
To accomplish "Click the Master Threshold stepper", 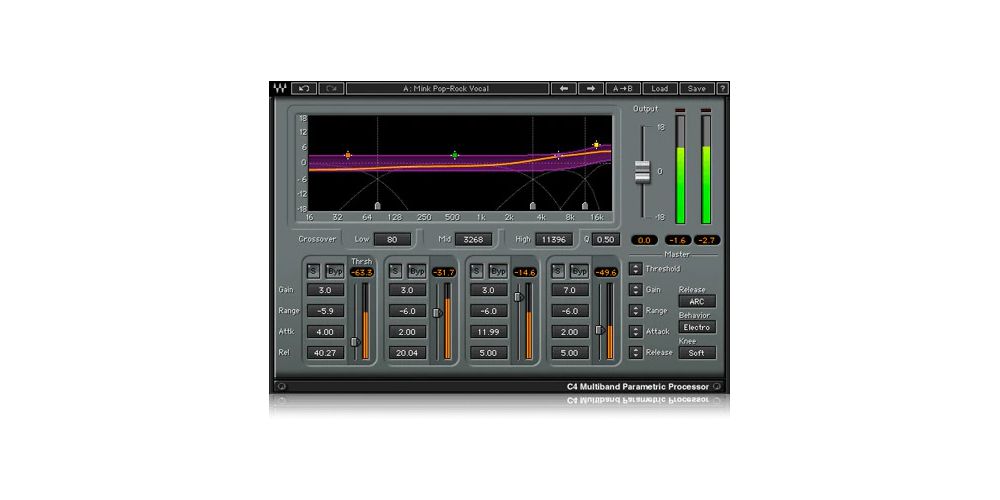I will point(635,269).
